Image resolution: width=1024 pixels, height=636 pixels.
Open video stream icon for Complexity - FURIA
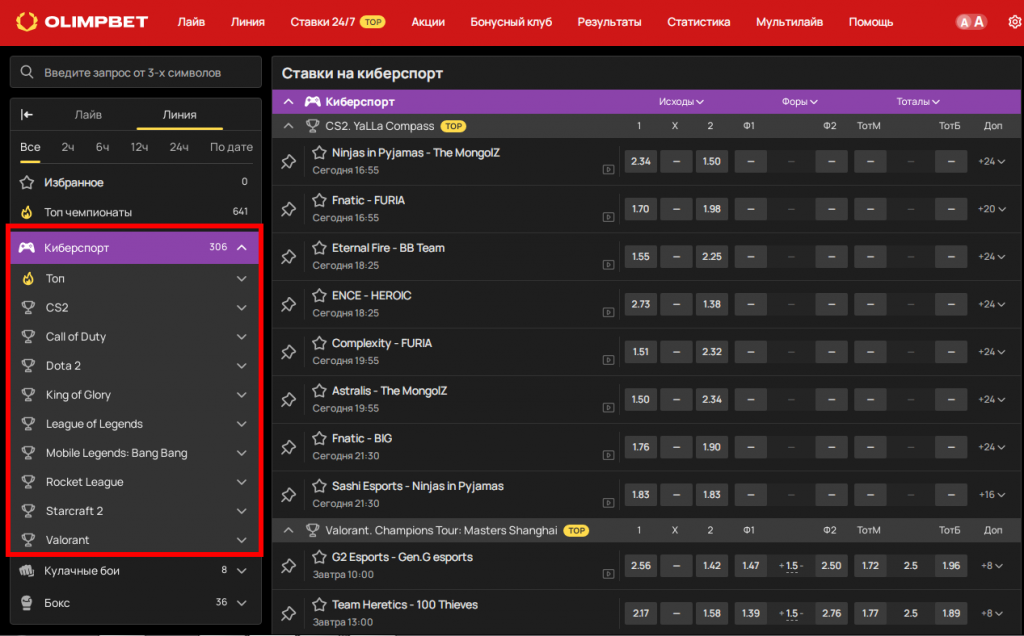point(608,360)
